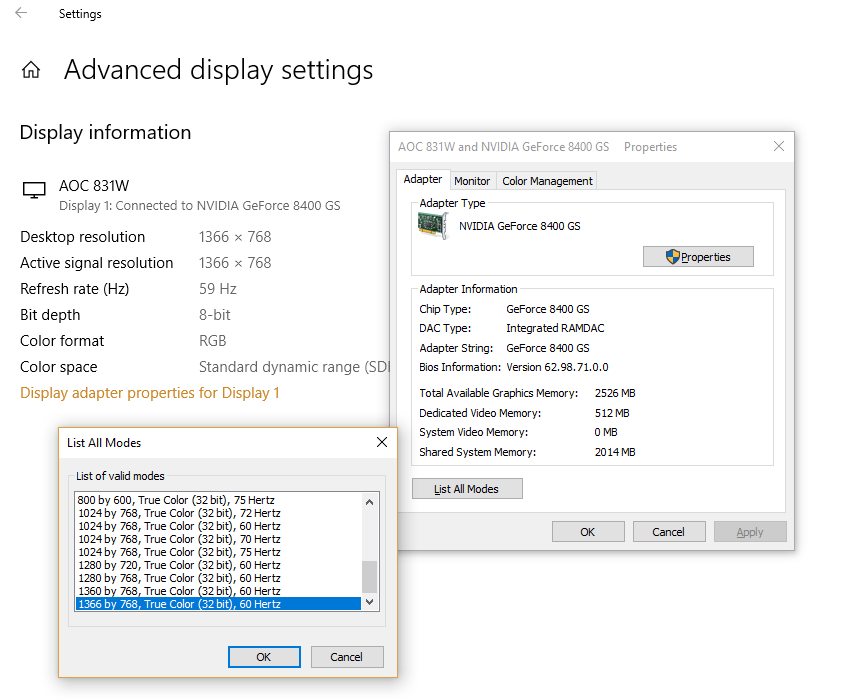The height and width of the screenshot is (699, 845).
Task: Open Settings home via house icon
Action: (x=31, y=70)
